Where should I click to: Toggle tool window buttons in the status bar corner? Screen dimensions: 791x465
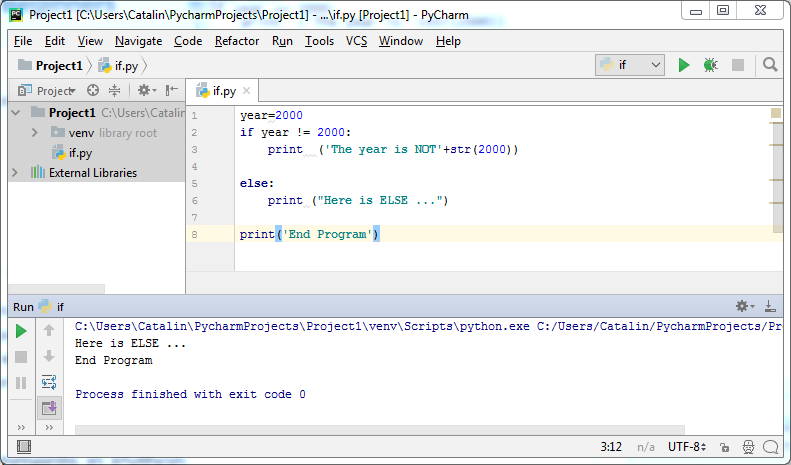tap(24, 446)
